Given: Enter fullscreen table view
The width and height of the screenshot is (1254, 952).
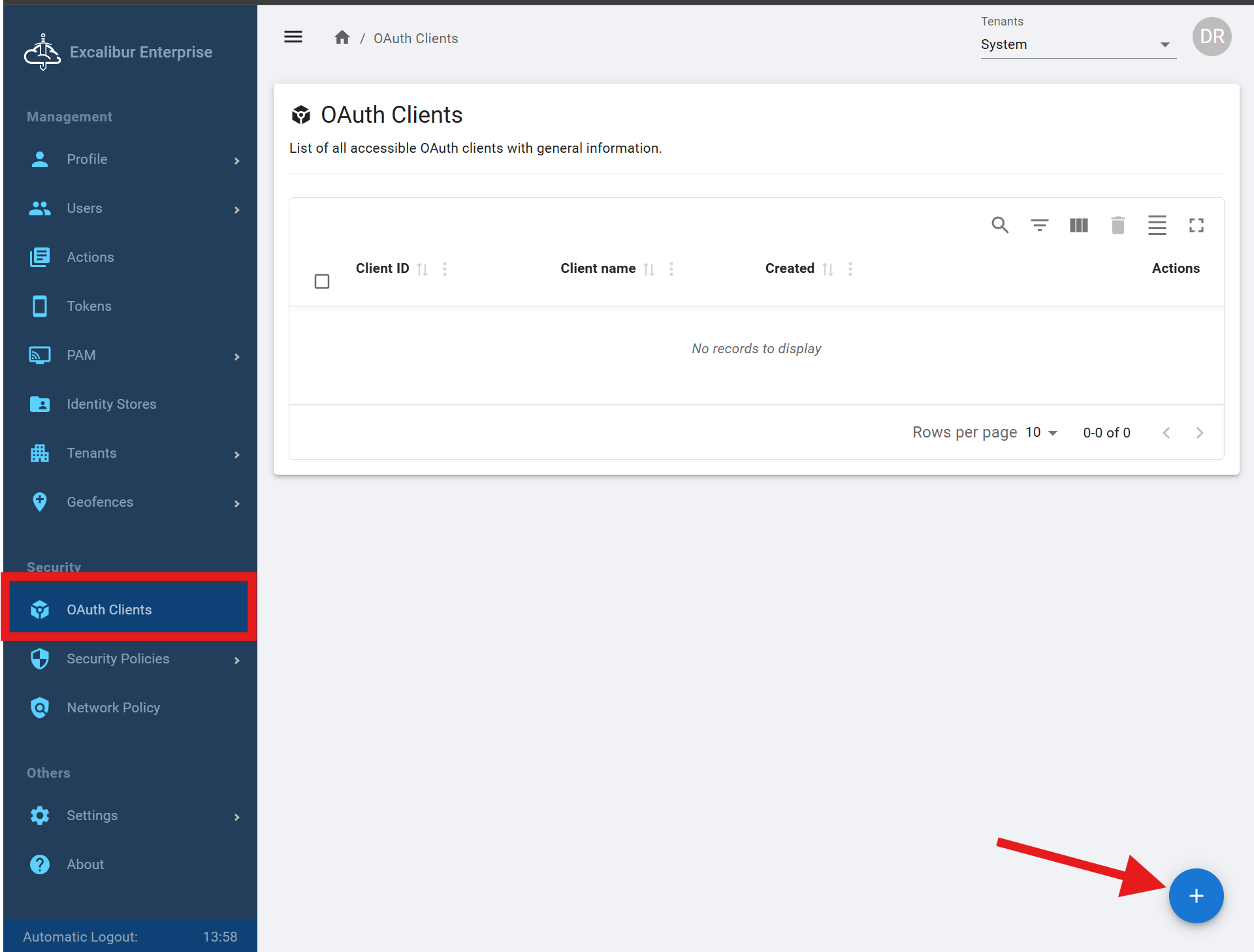Looking at the screenshot, I should pos(1196,225).
